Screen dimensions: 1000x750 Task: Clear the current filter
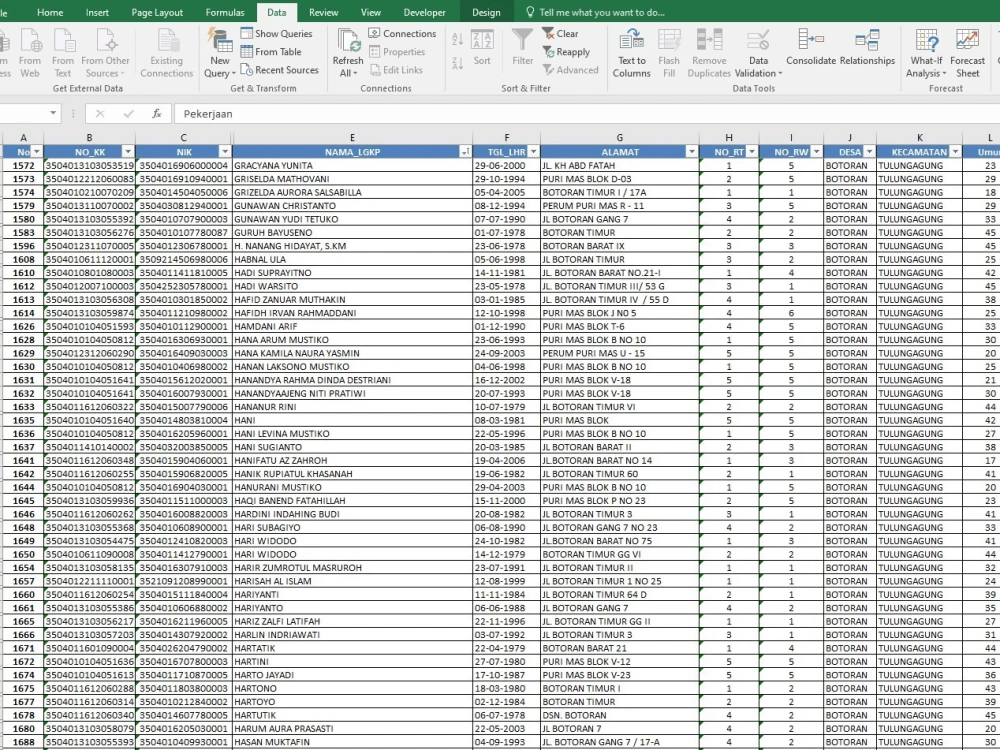coord(561,33)
